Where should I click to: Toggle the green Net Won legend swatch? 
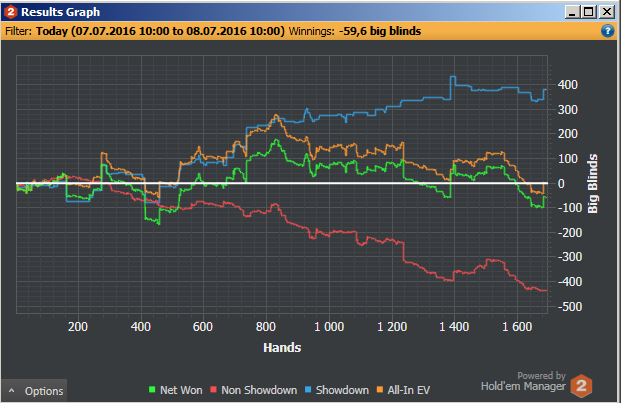pyautogui.click(x=152, y=390)
